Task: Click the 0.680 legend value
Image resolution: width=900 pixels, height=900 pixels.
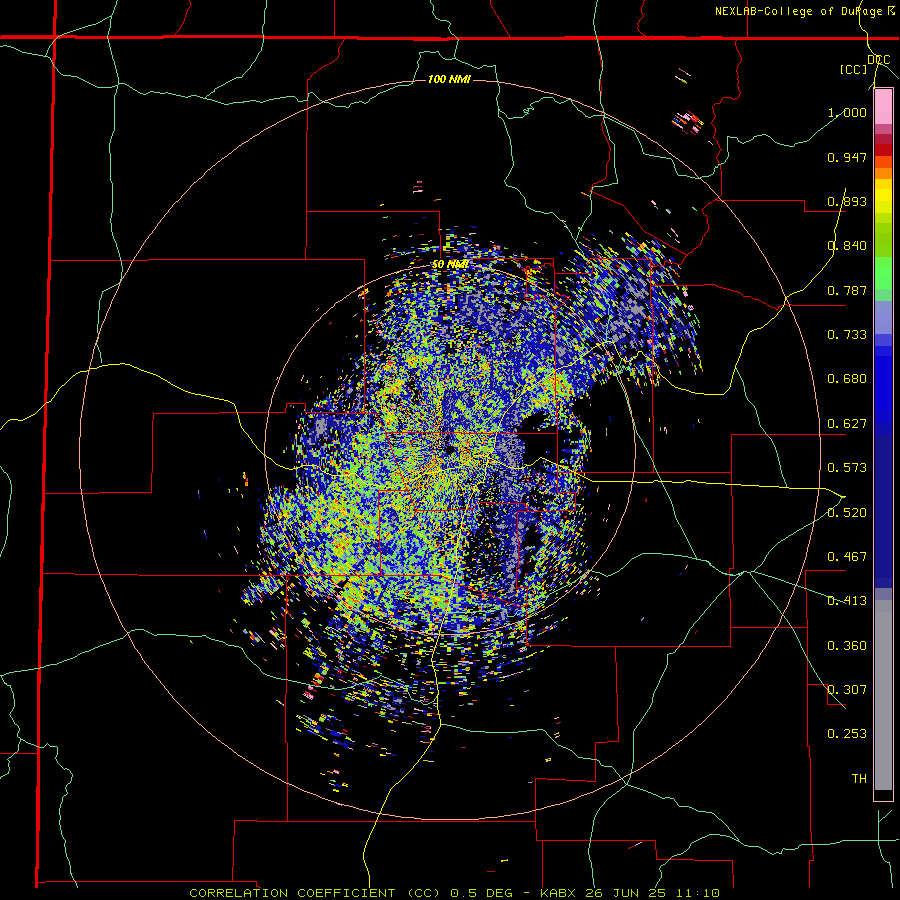Action: [x=847, y=379]
